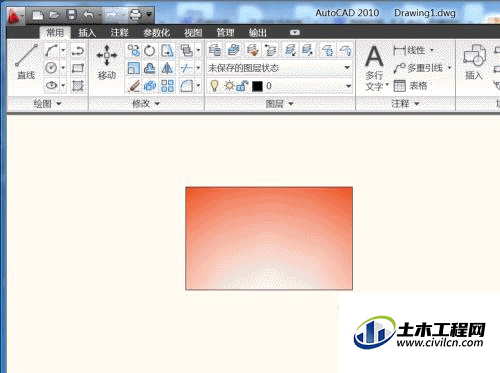This screenshot has height=373, width=500.
Task: Select the Fillet tool icon
Action: (x=186, y=86)
